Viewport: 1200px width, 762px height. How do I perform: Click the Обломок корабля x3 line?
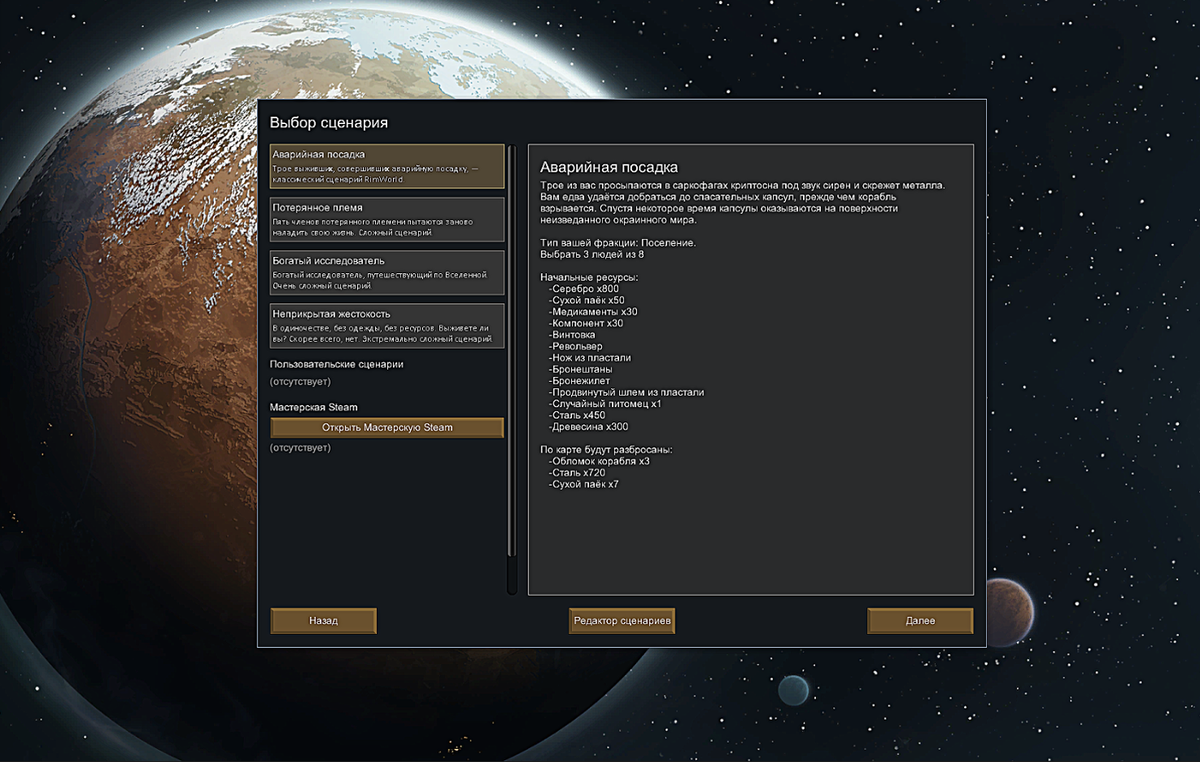click(x=599, y=461)
